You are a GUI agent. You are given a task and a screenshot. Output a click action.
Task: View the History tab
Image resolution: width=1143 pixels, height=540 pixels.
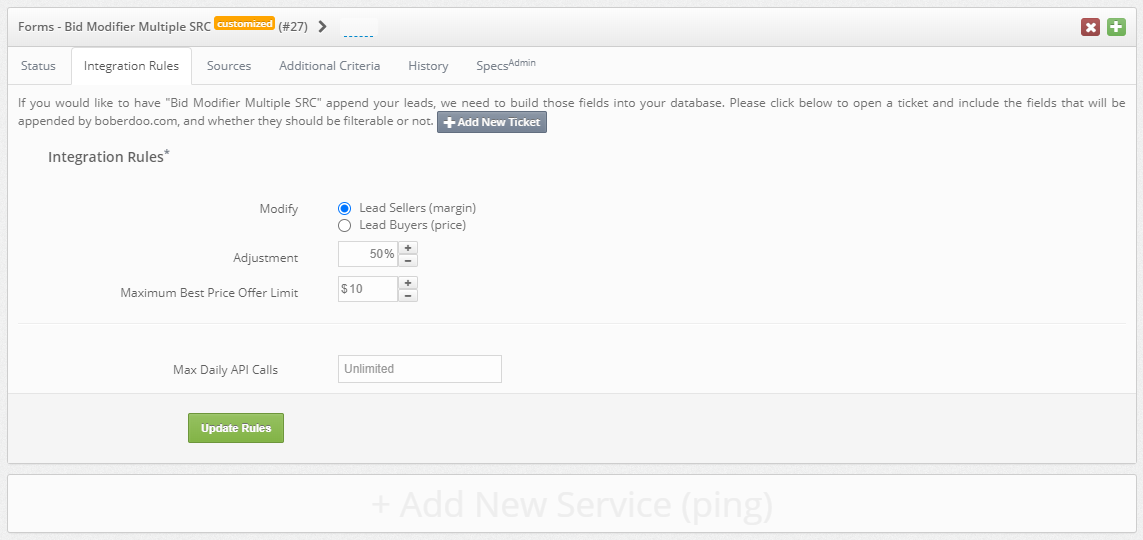click(428, 66)
